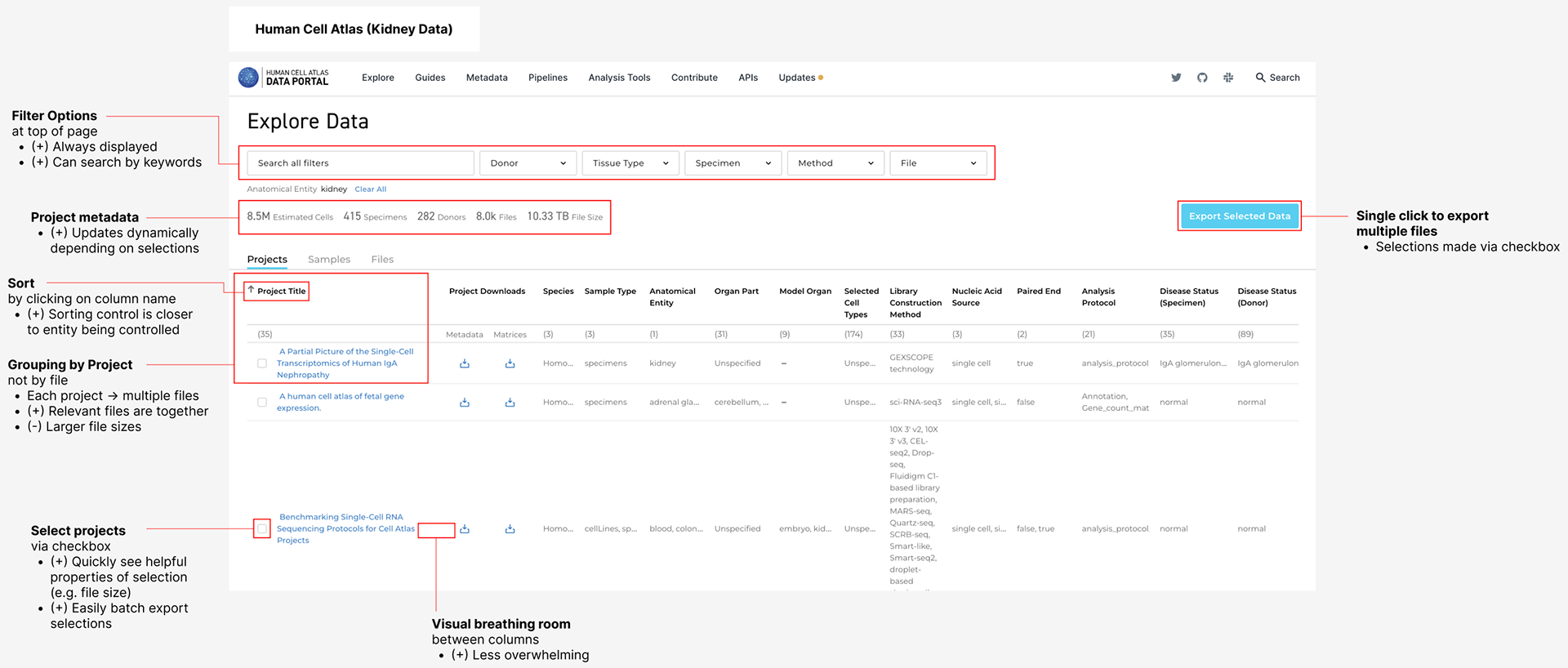Tick the Benchmarking Single-Cell RNA project checkbox
Screen dimensions: 1568x668
[262, 529]
